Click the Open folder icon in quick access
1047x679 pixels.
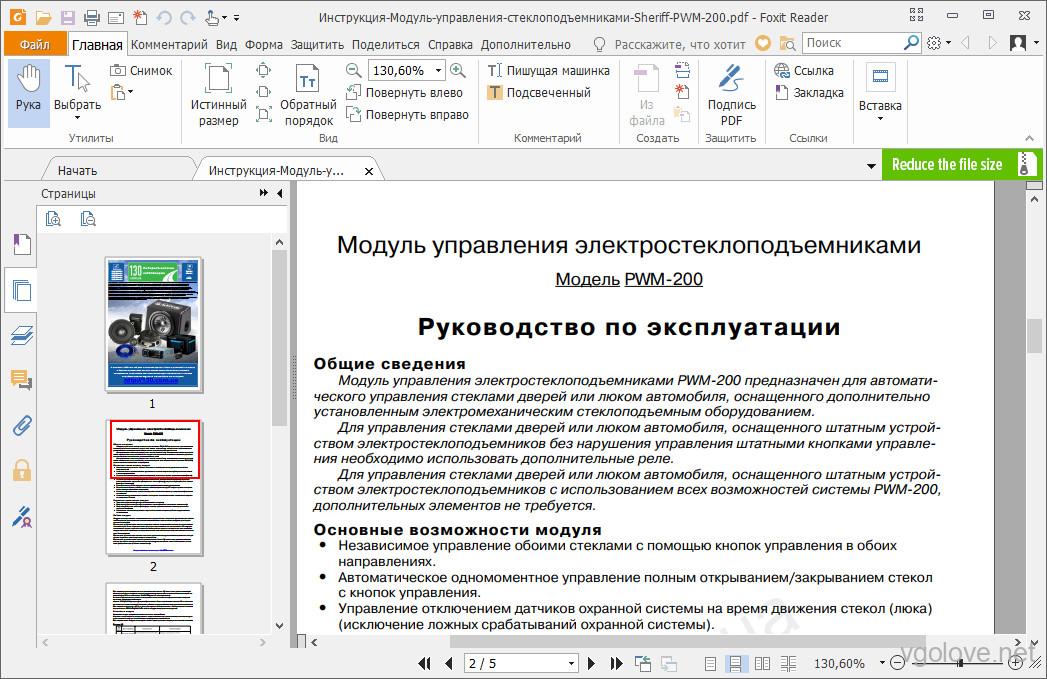[43, 18]
